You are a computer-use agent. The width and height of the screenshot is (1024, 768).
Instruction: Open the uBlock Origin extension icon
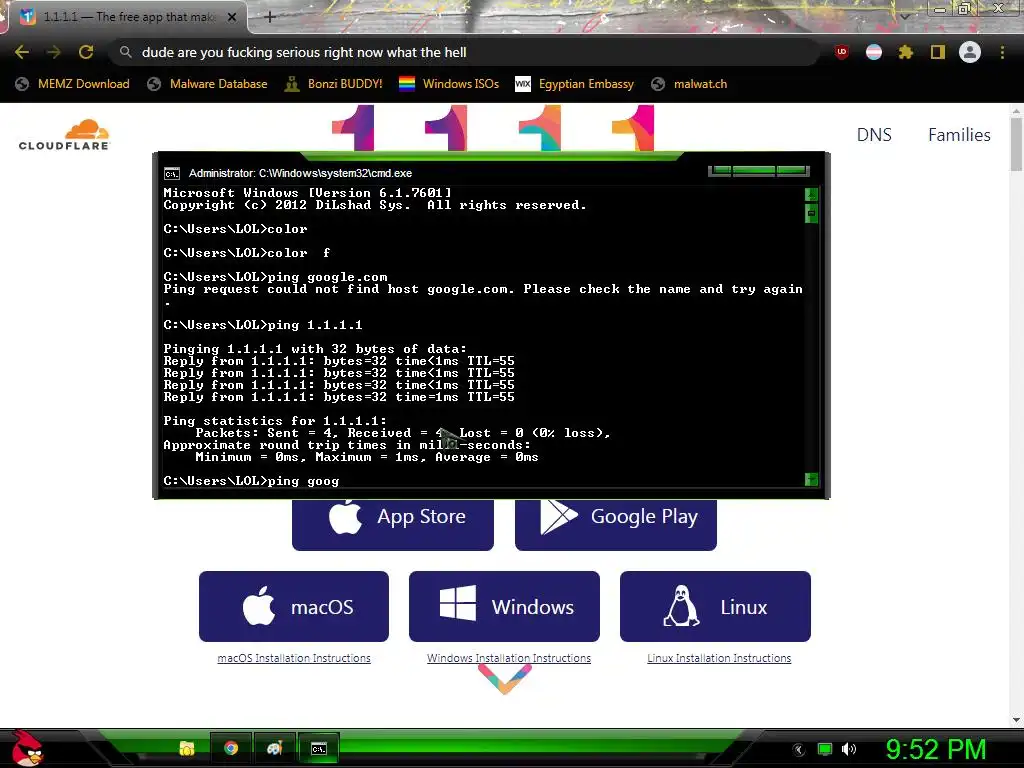842,52
